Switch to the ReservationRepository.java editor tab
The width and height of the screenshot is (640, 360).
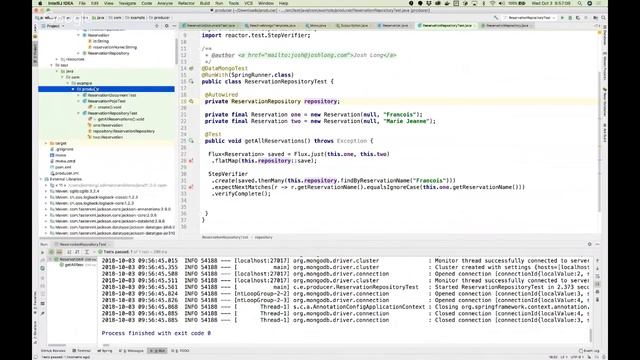click(x=507, y=25)
